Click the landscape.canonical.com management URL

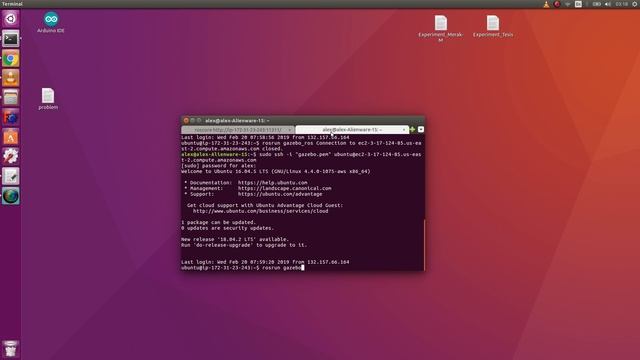tap(284, 189)
